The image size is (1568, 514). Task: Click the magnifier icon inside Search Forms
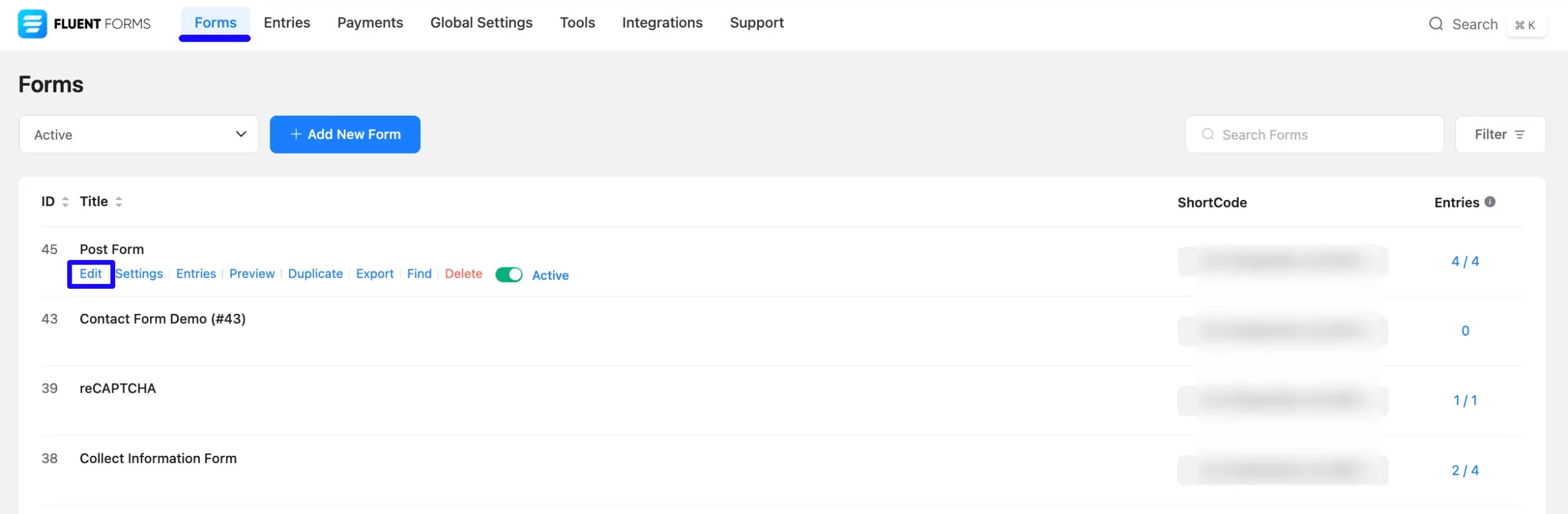(1208, 134)
